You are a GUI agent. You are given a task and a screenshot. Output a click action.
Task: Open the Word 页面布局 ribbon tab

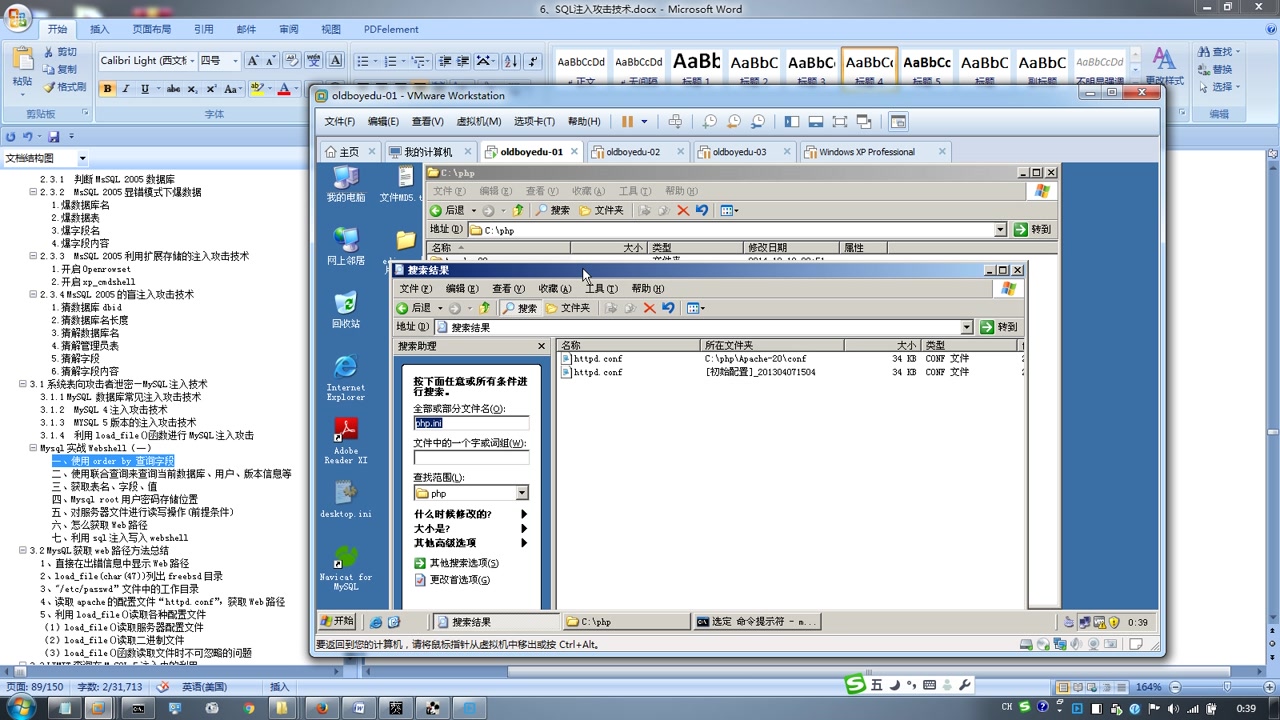coord(152,29)
